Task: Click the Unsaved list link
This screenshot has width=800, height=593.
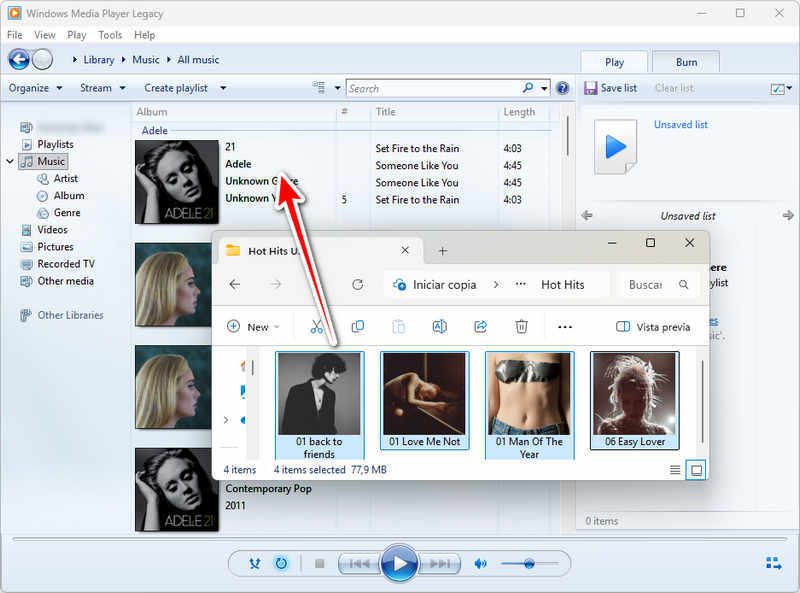Action: pyautogui.click(x=680, y=125)
